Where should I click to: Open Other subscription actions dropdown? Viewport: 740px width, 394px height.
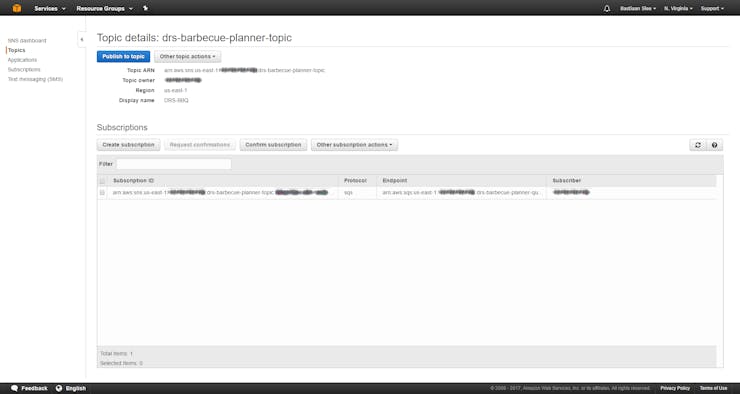[x=354, y=145]
